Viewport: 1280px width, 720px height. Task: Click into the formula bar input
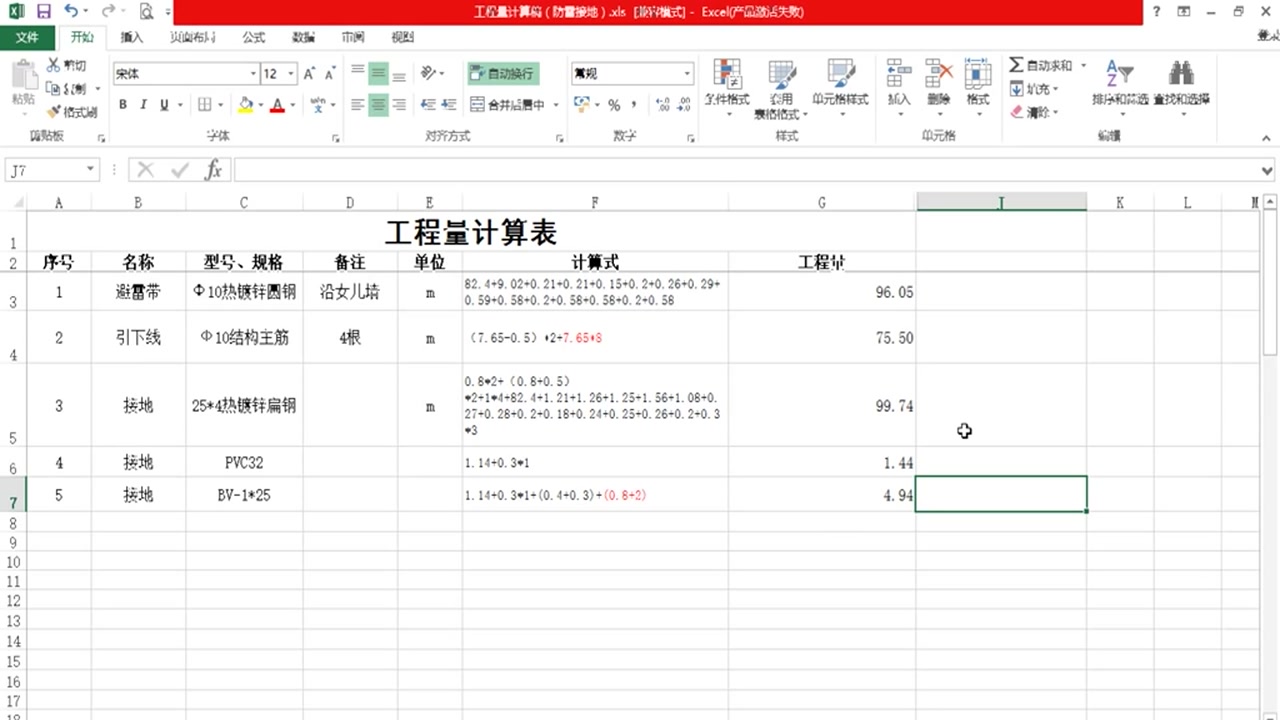click(x=745, y=170)
